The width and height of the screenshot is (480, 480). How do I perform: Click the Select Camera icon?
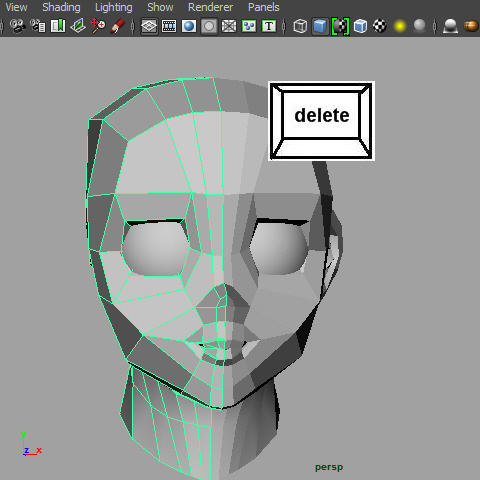[x=18, y=26]
